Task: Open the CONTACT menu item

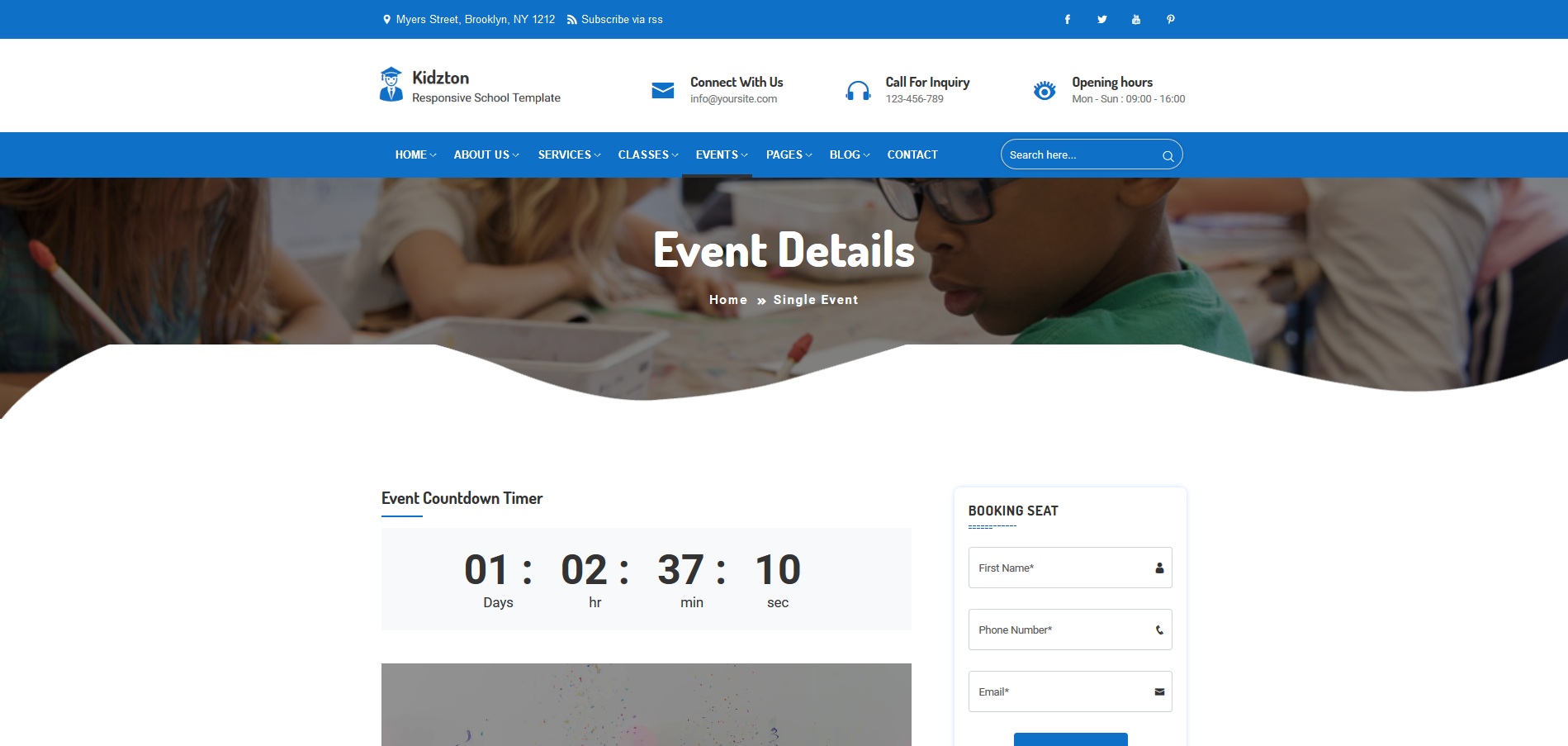Action: click(x=912, y=154)
